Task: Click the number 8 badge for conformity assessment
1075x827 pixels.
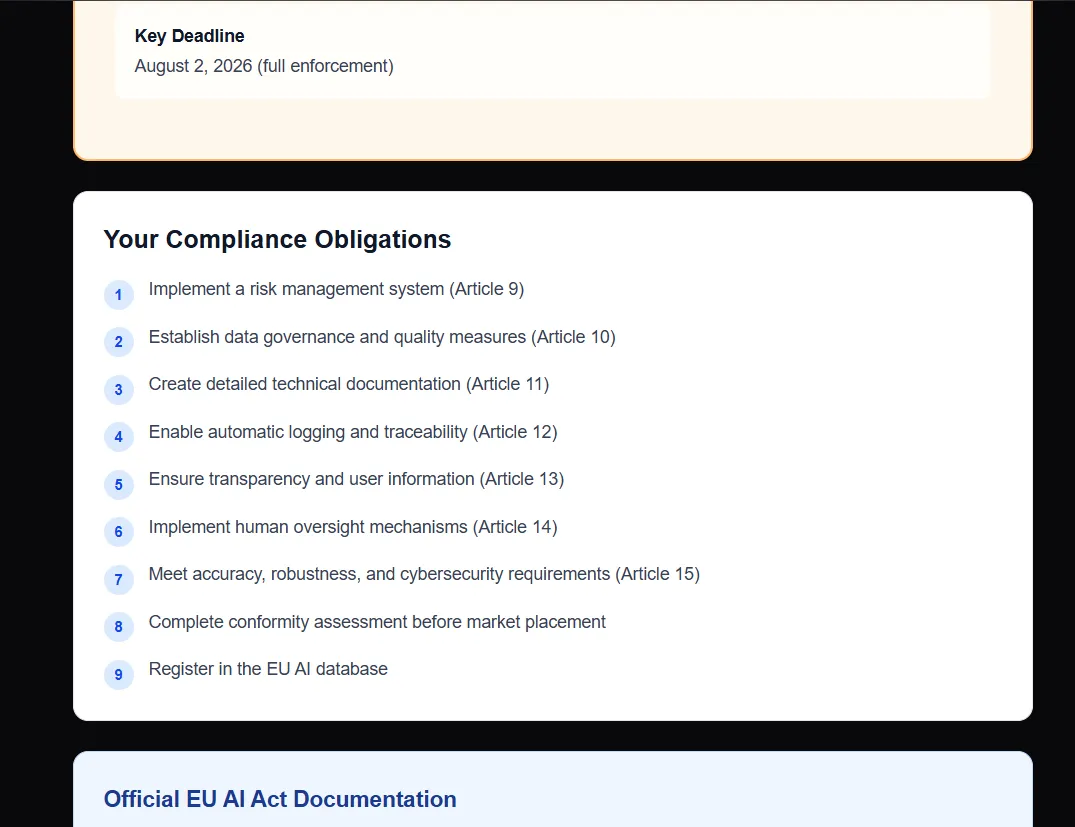Action: tap(119, 627)
